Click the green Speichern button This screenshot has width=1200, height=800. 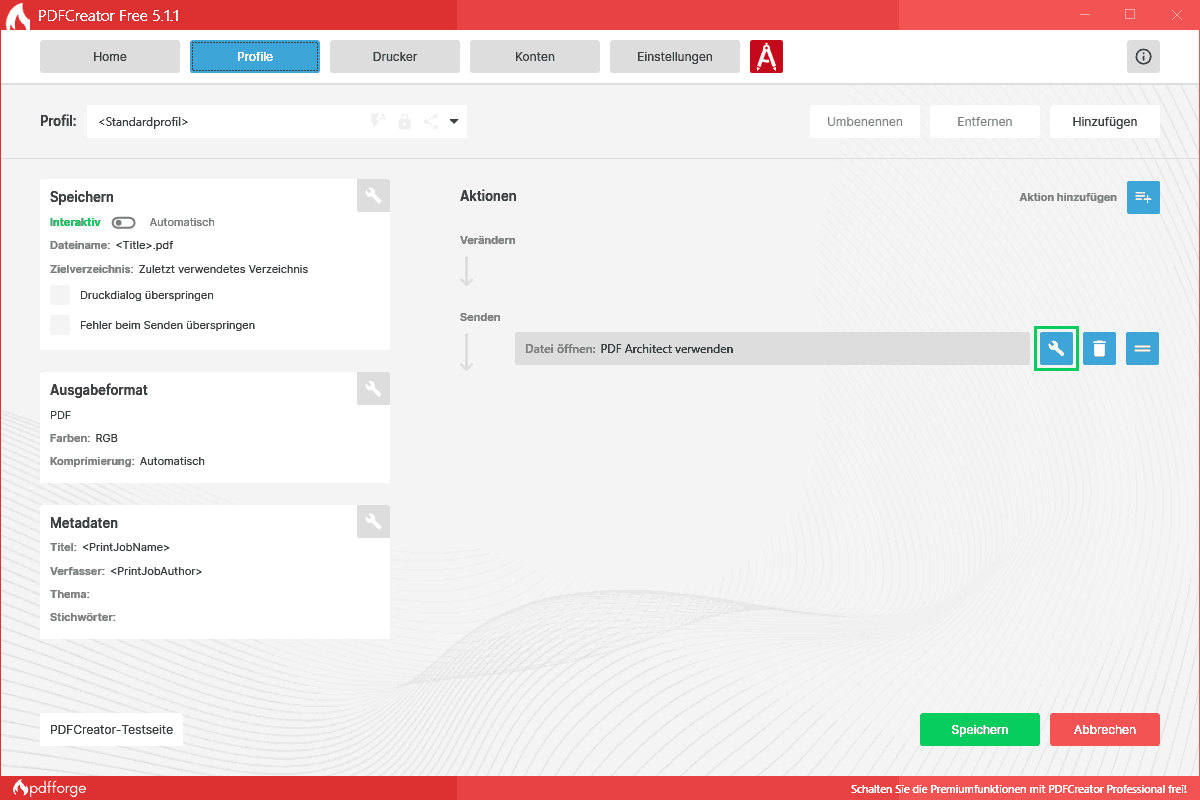979,729
